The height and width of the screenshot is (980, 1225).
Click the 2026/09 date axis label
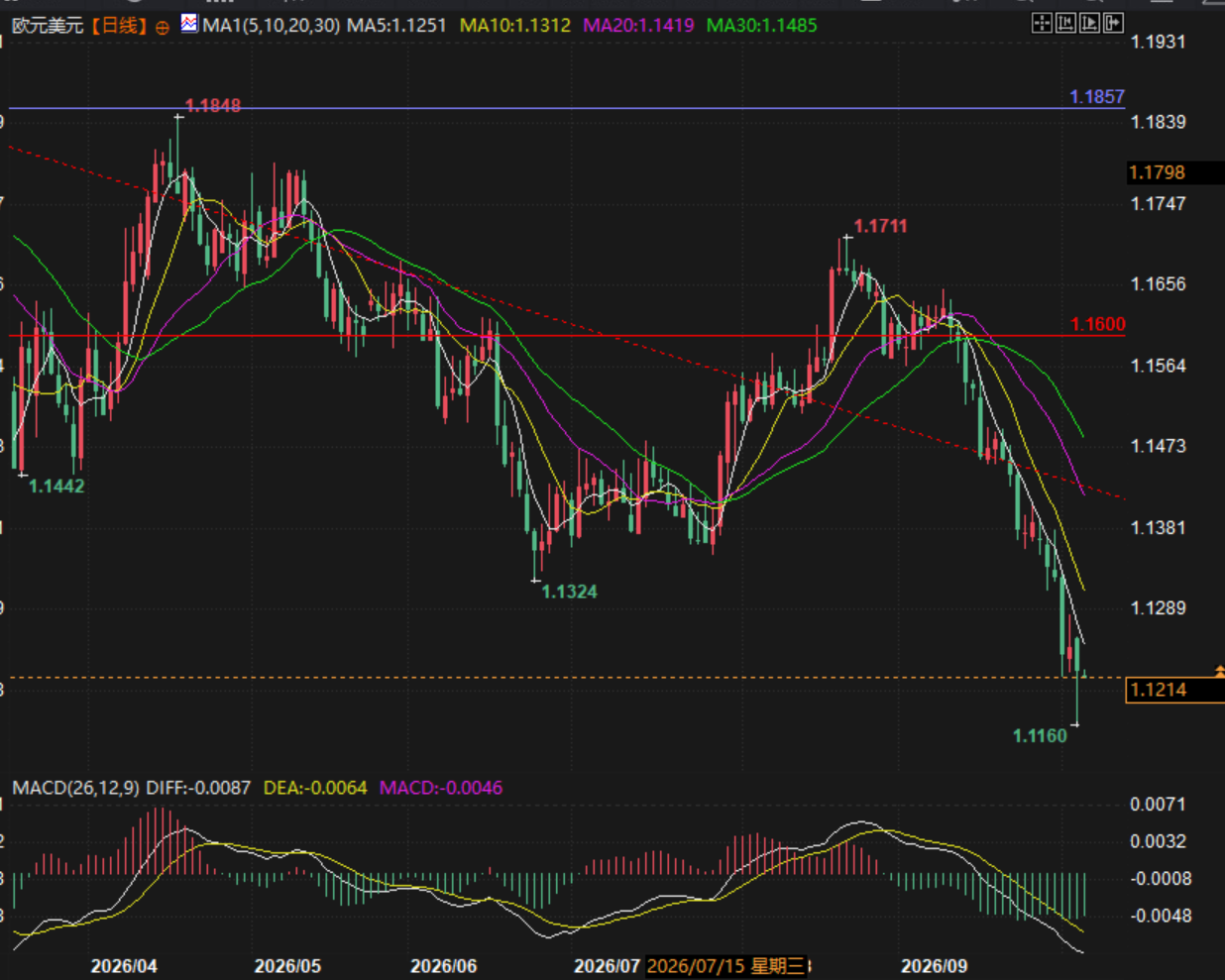point(934,965)
